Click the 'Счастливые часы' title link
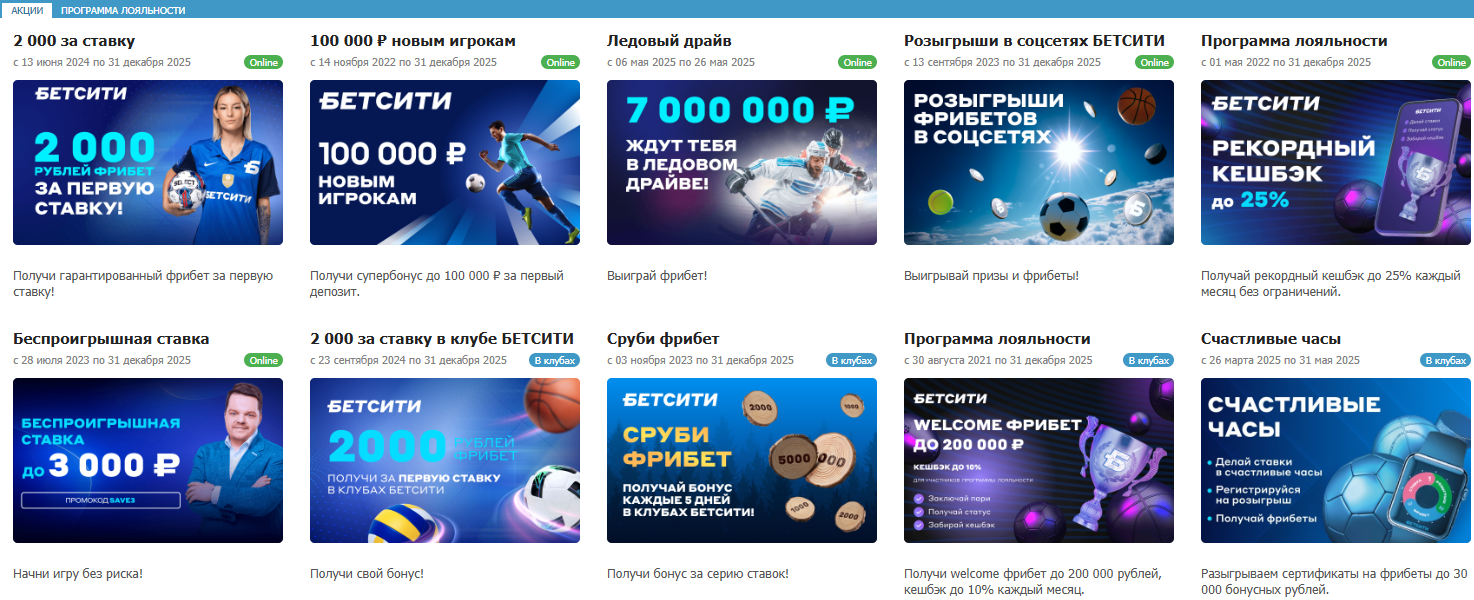 click(1271, 339)
